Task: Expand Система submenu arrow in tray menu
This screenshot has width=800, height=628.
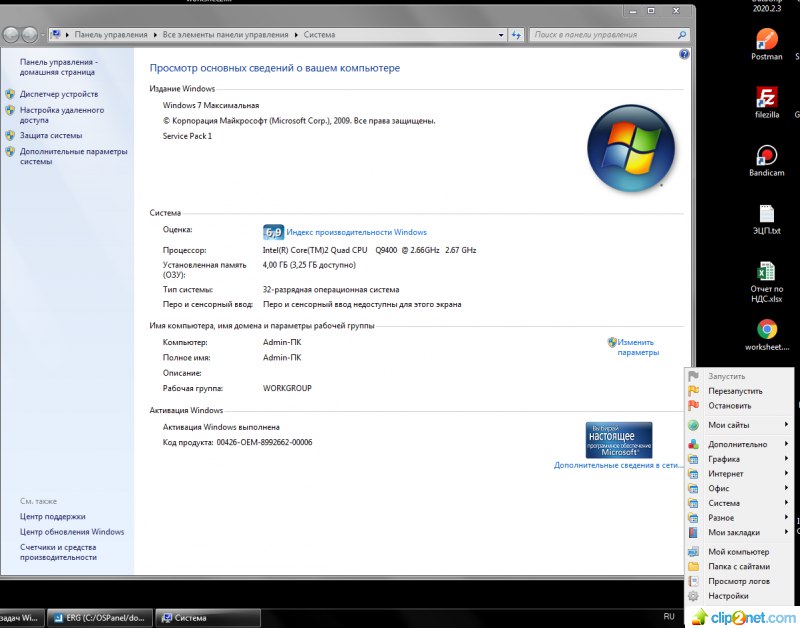Action: [786, 503]
